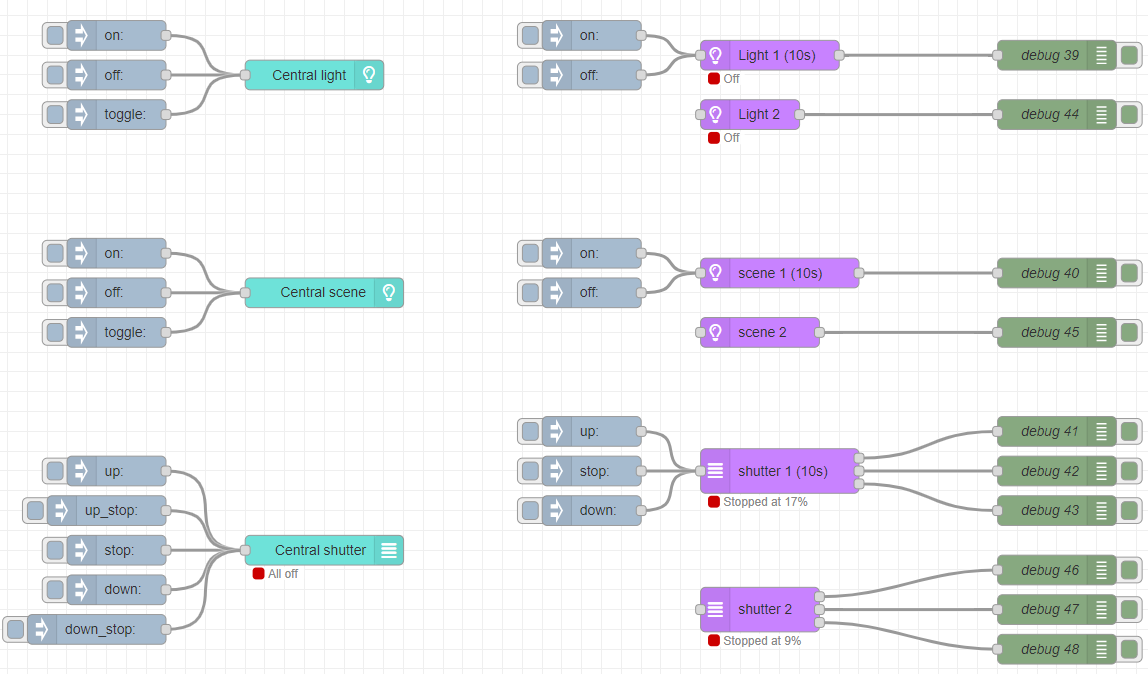Toggle the debug 46 node enable button
The width and height of the screenshot is (1148, 674).
[1129, 570]
